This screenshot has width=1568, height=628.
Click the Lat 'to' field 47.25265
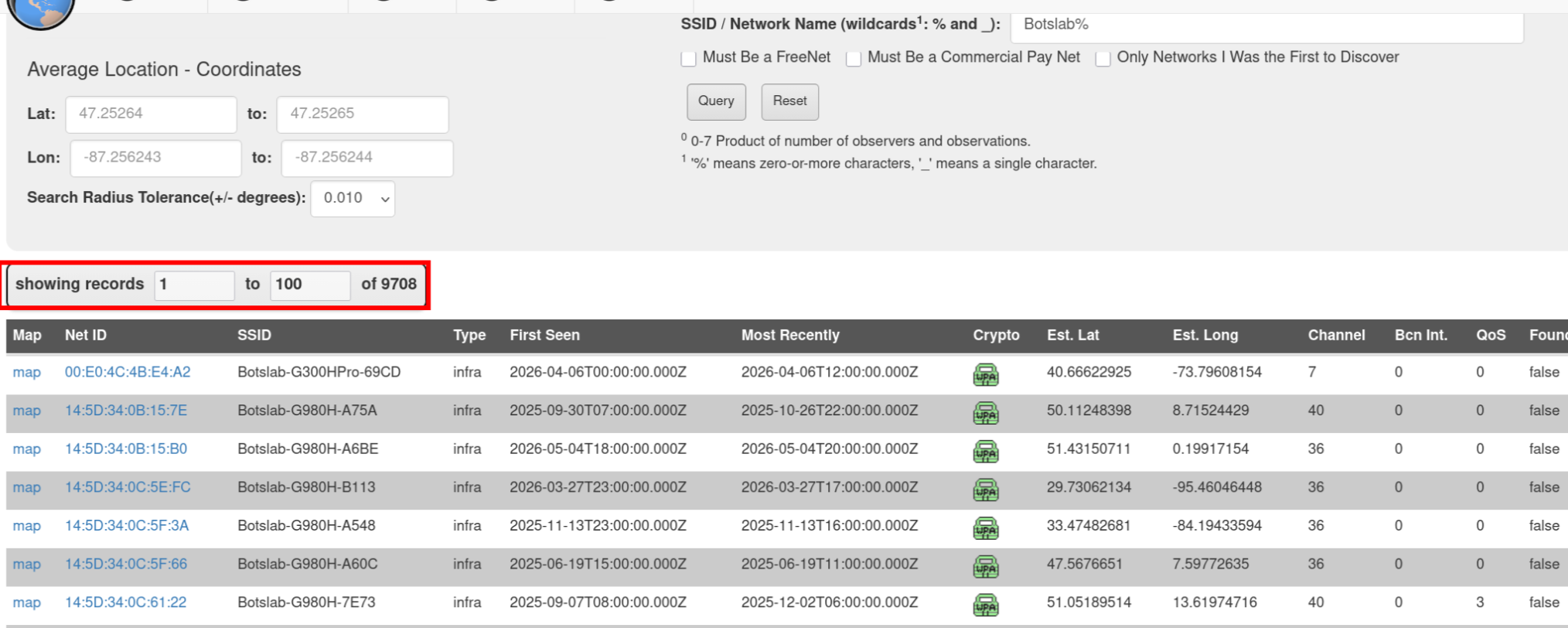pos(363,114)
